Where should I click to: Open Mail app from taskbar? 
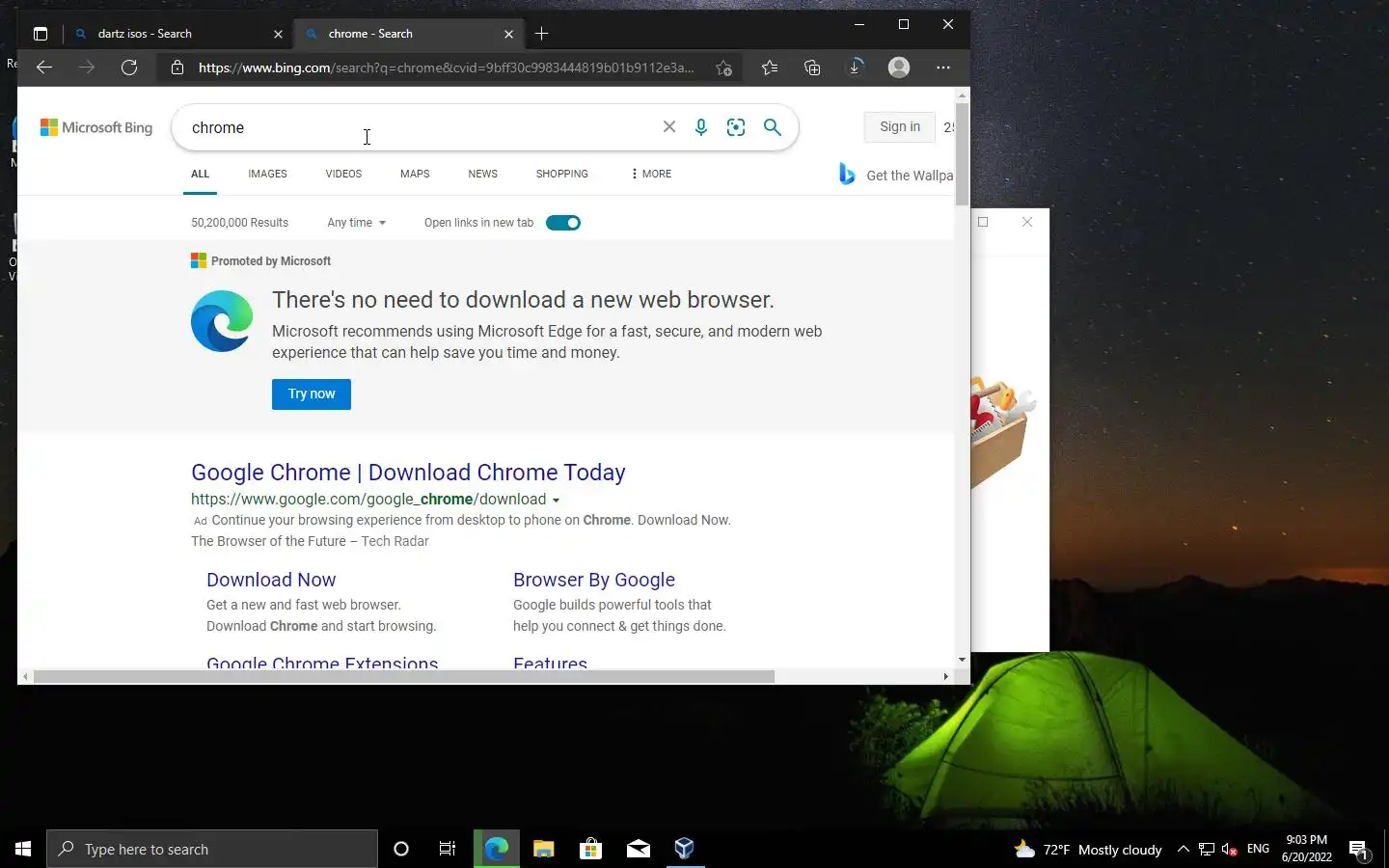tap(639, 849)
